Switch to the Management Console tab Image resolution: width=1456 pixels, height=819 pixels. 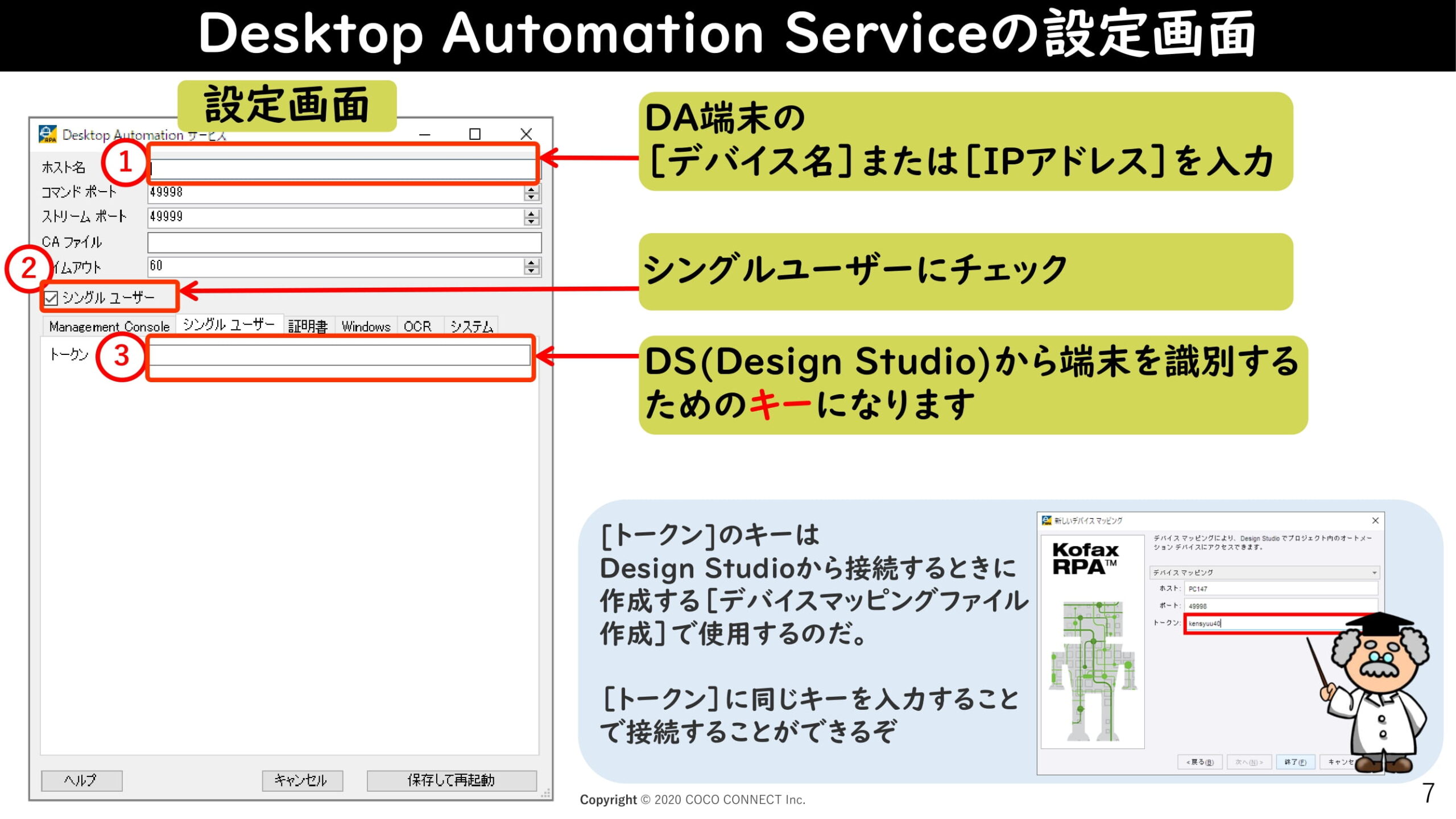(109, 326)
